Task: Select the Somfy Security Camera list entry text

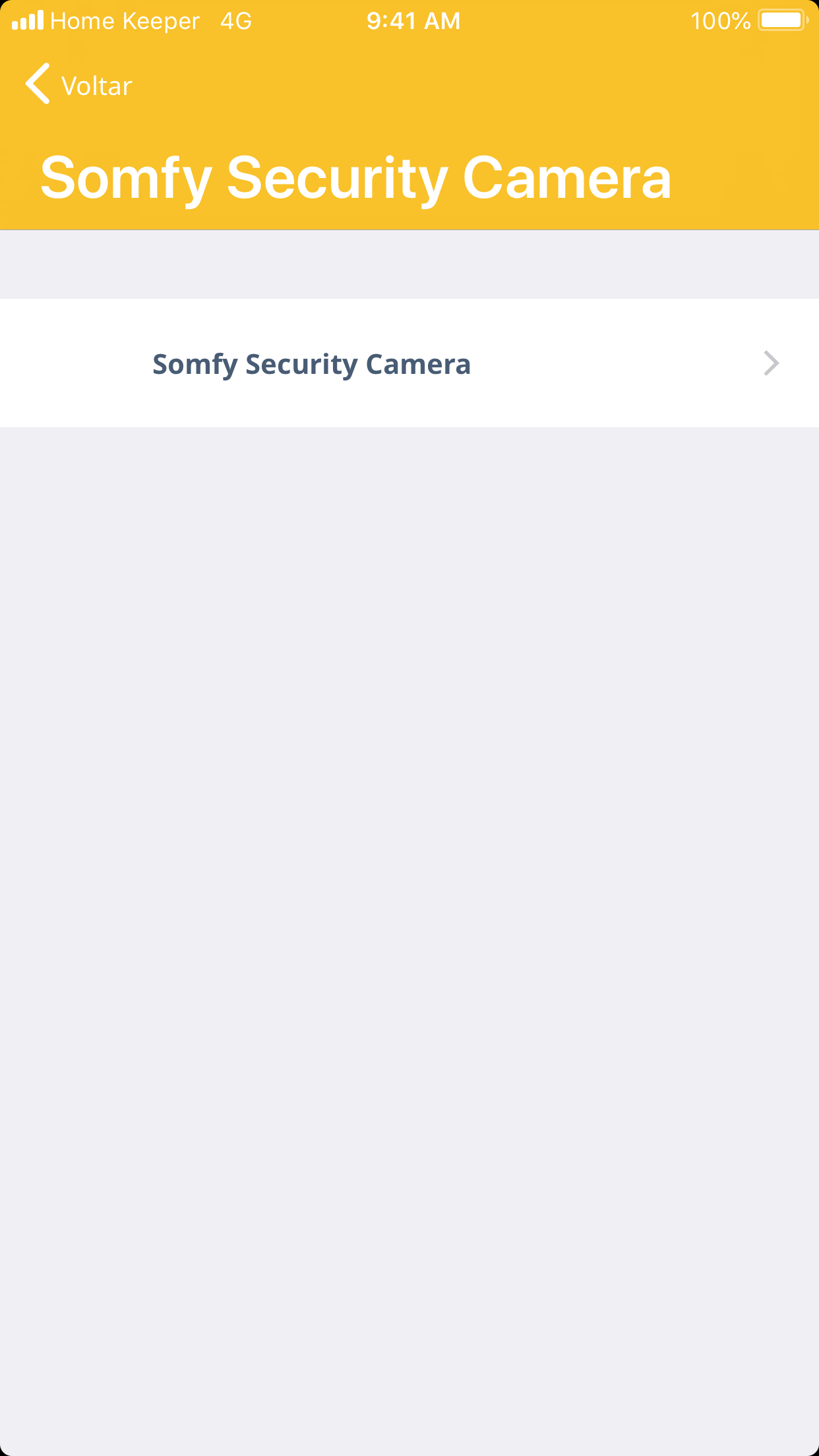Action: [x=311, y=364]
